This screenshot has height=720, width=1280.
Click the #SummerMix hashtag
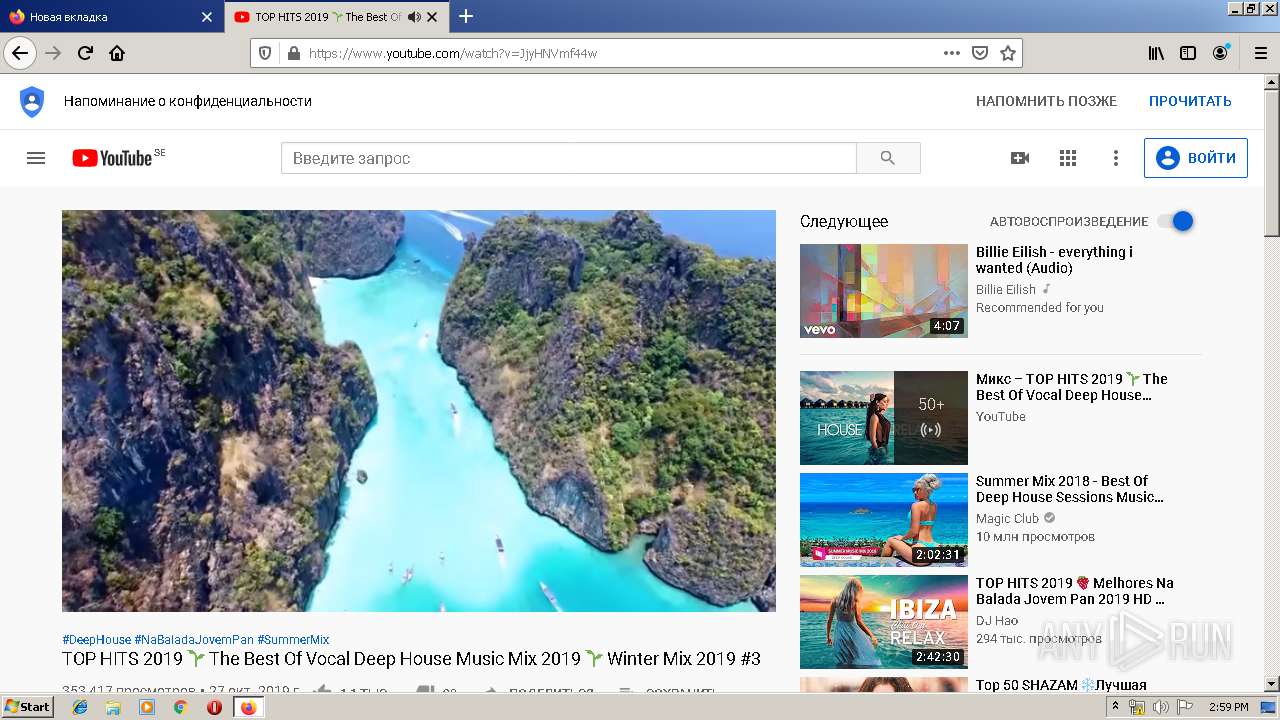coord(293,640)
